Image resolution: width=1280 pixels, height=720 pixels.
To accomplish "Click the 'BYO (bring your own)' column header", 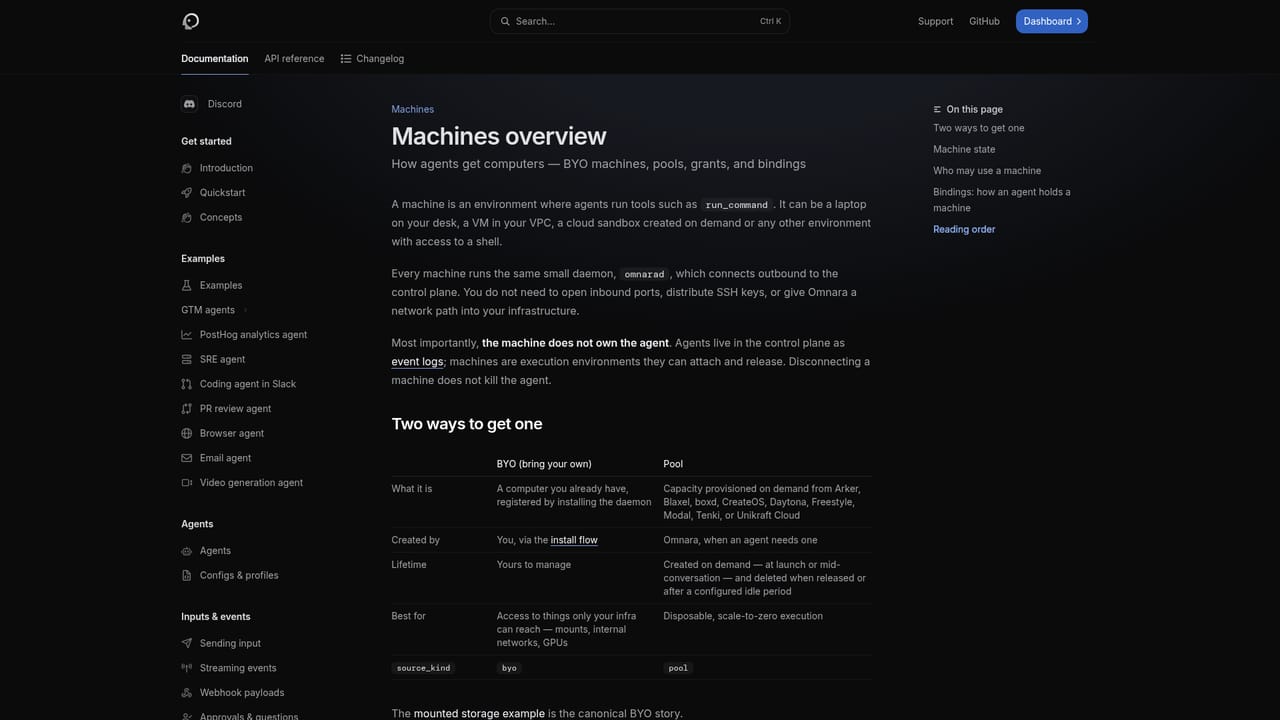I will click(x=544, y=464).
